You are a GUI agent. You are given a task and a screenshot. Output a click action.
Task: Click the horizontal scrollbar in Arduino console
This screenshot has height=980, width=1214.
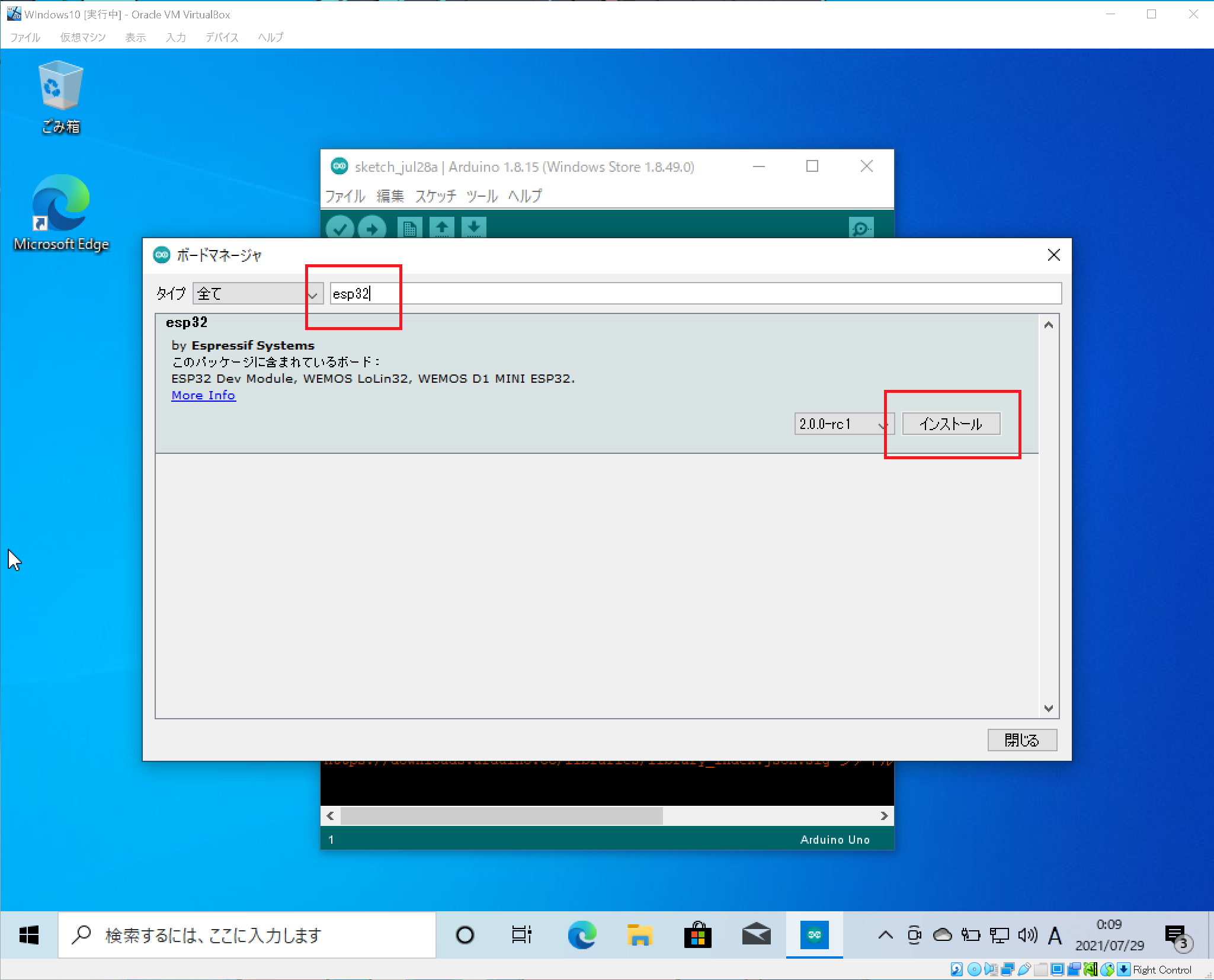[x=501, y=816]
